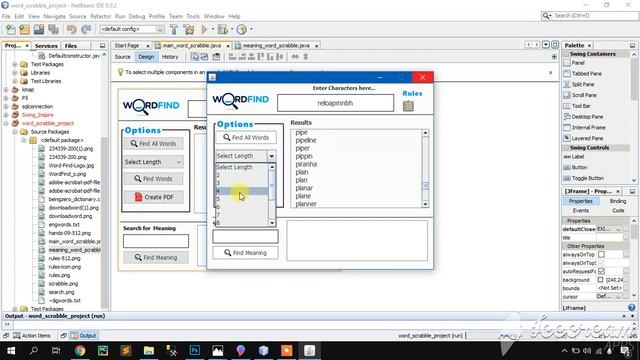Click Find Meaning in WordFind window
Image resolution: width=640 pixels, height=360 pixels.
point(245,253)
